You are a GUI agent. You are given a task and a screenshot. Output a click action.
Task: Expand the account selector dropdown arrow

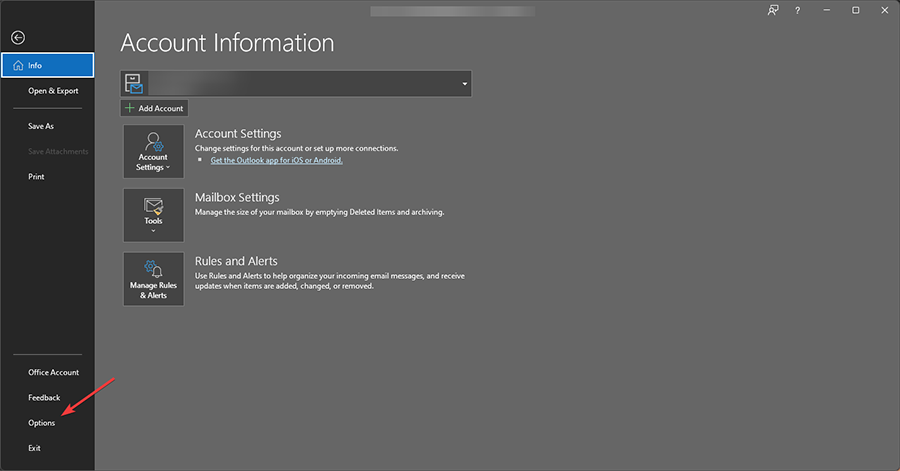(464, 84)
